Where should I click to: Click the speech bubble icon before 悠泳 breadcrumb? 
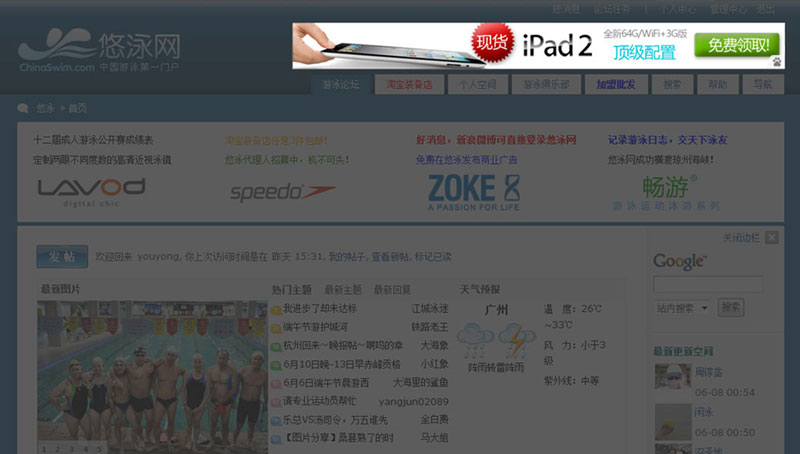[x=23, y=108]
